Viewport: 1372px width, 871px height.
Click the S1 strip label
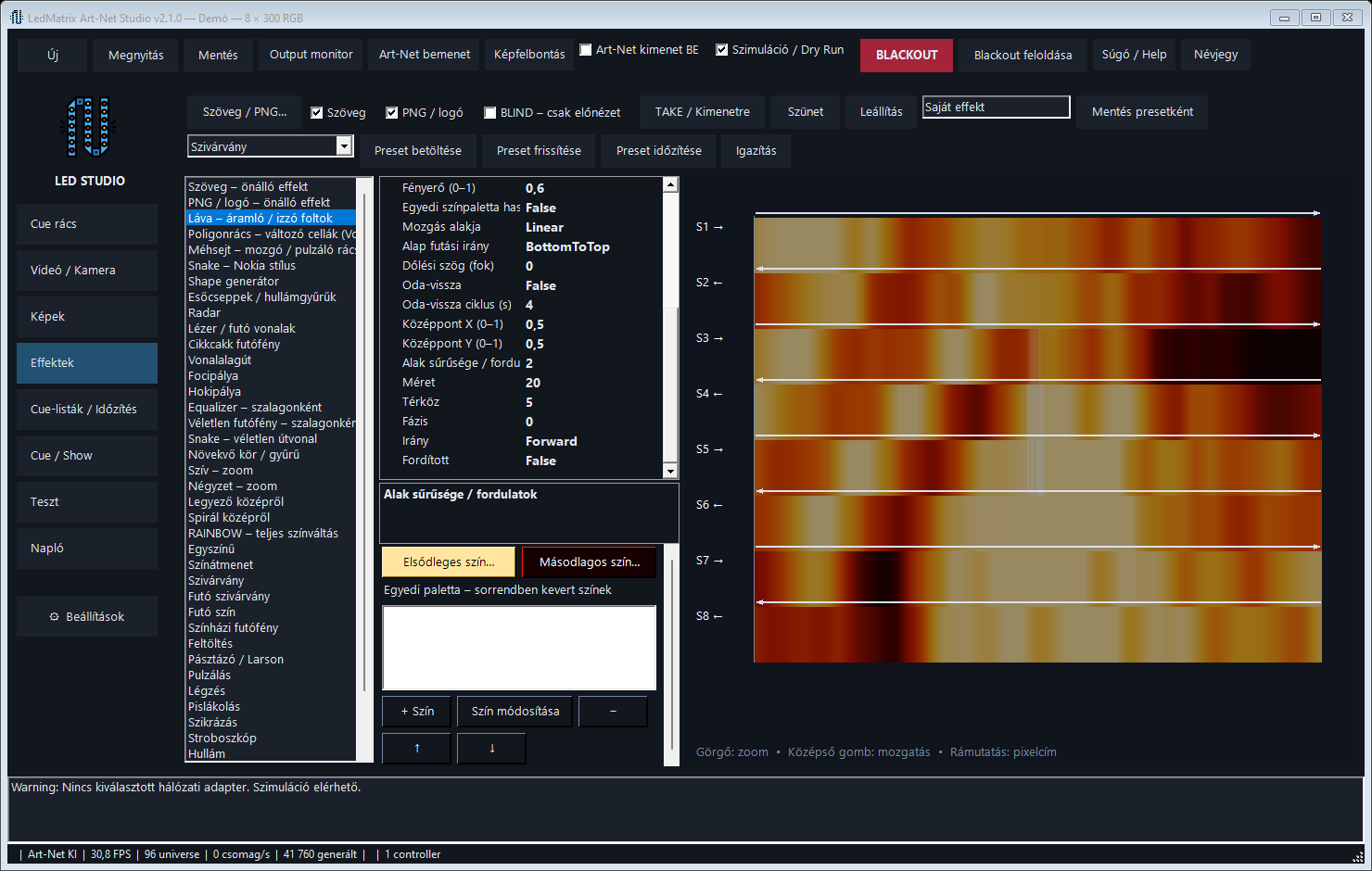709,227
